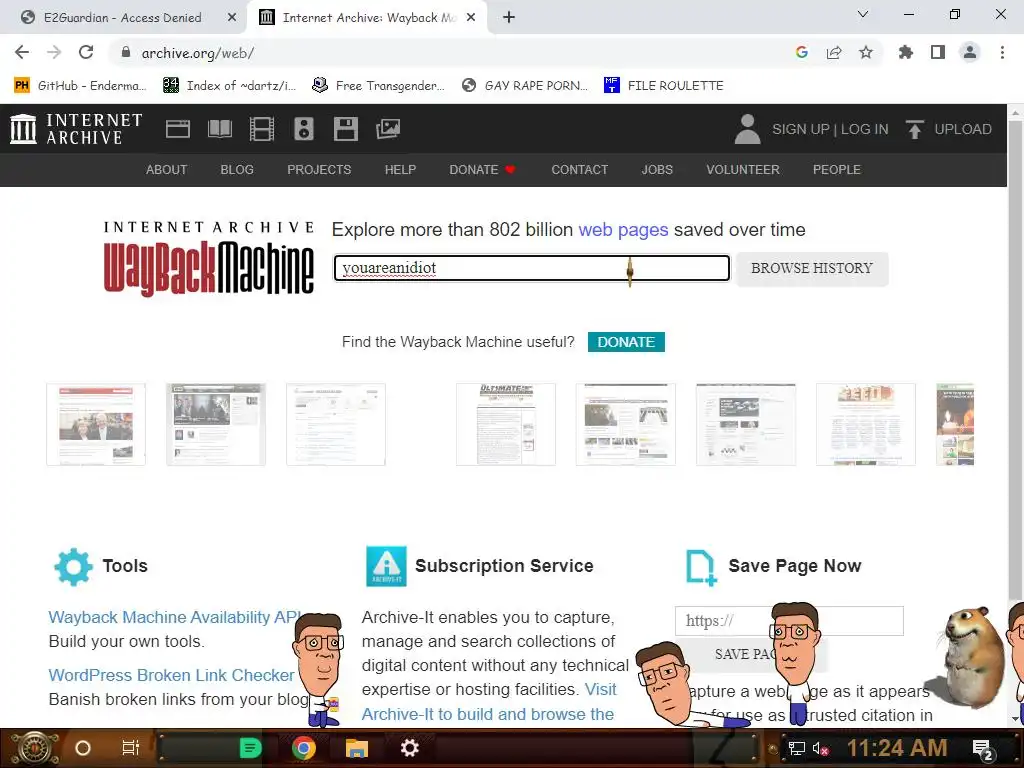Open the Texts (book) icon in navbar

point(219,129)
